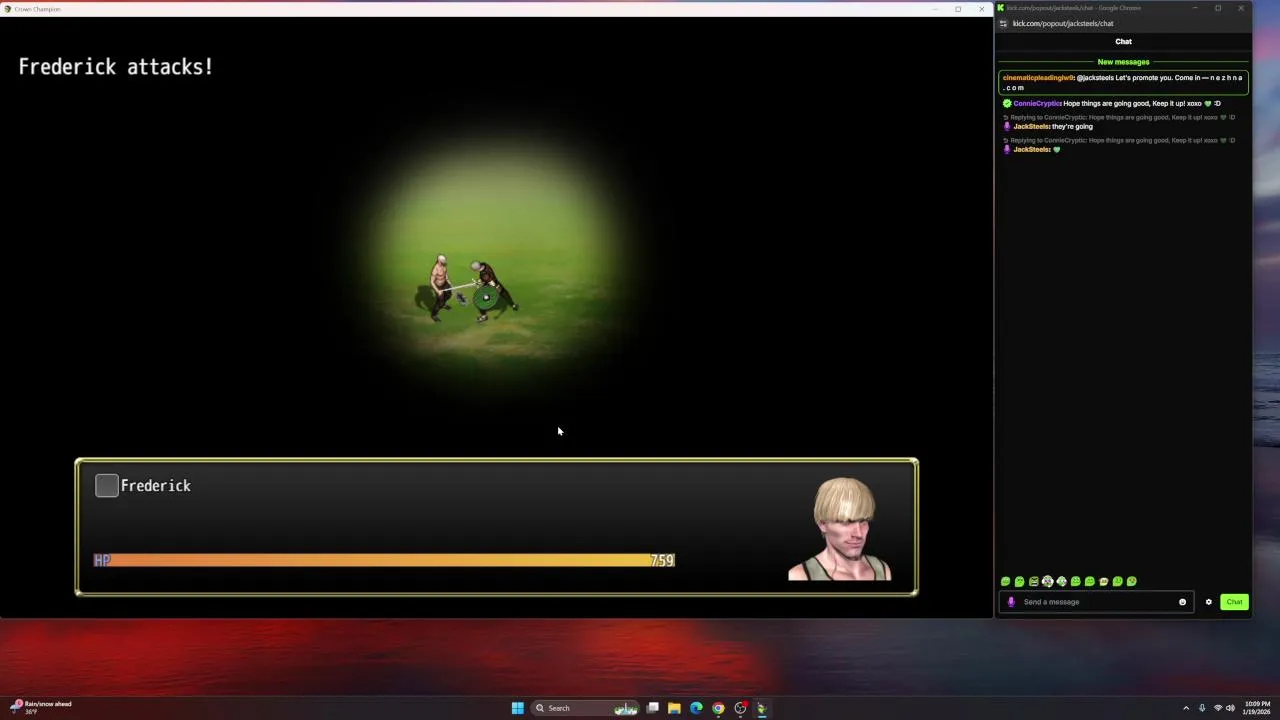
Task: Insert the brown toast-colored quick emote
Action: (x=1104, y=581)
